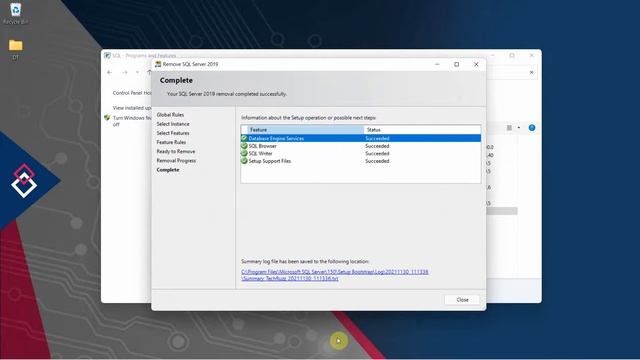Screen dimensions: 640x360
Task: Select the Ready to Remove step
Action: (x=176, y=151)
